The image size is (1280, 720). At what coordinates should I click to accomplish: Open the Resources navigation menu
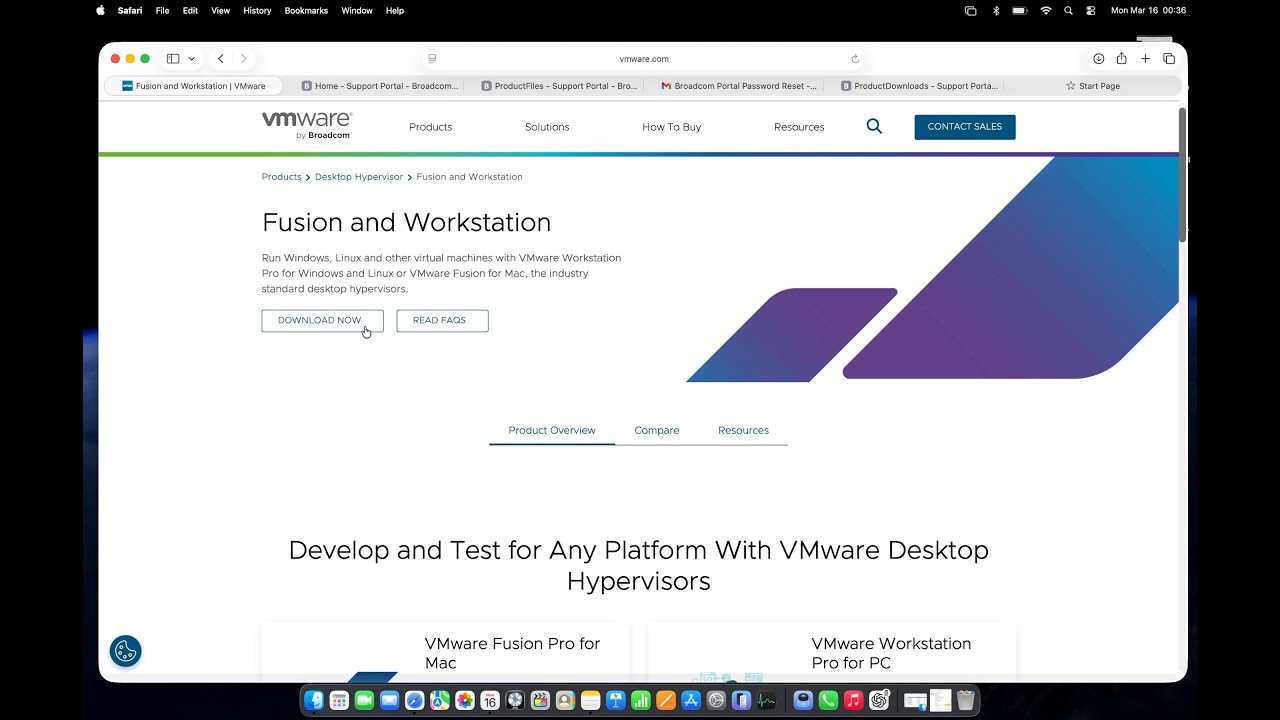click(799, 127)
